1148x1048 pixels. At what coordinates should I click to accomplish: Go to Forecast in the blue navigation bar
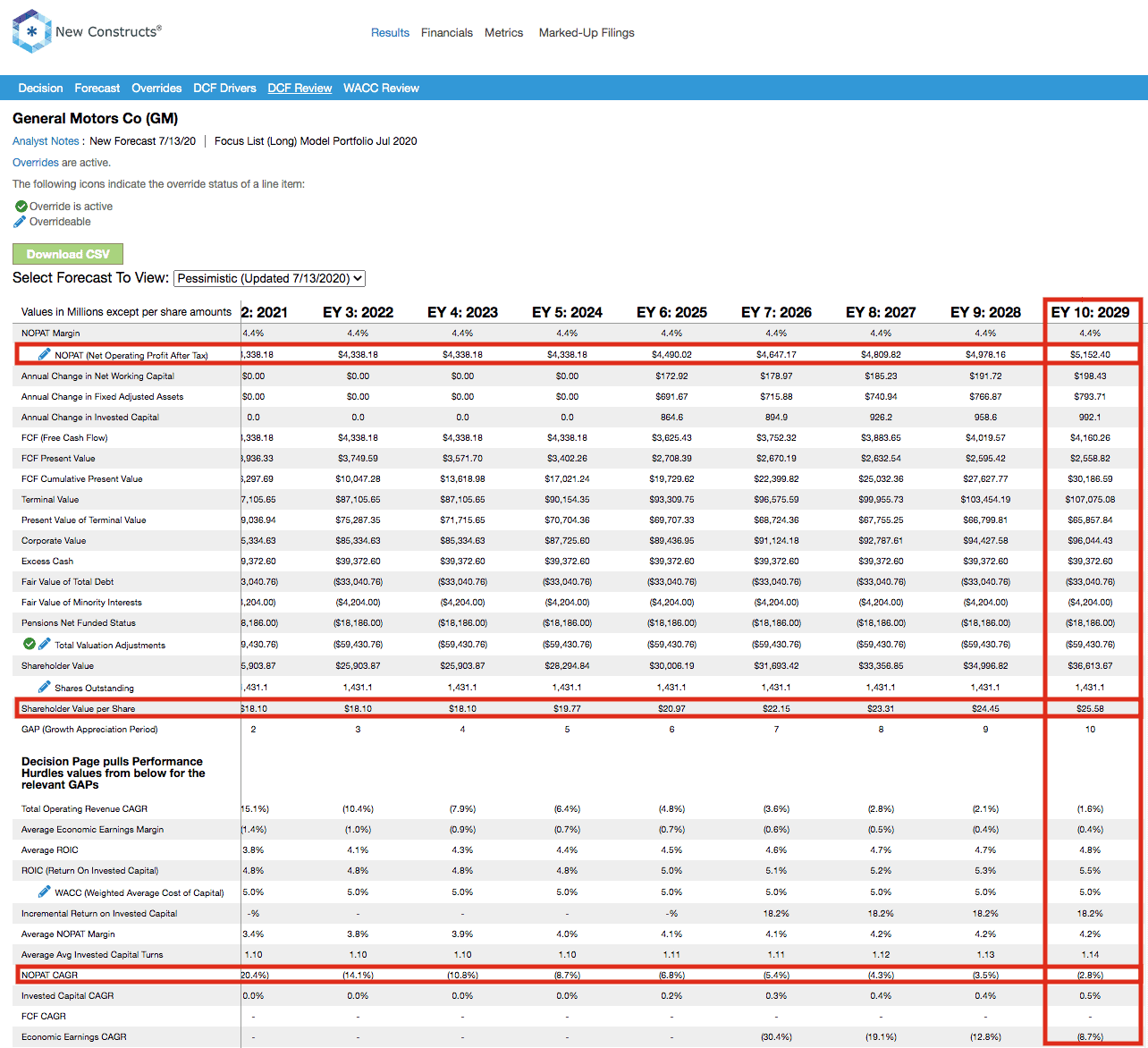(x=97, y=88)
